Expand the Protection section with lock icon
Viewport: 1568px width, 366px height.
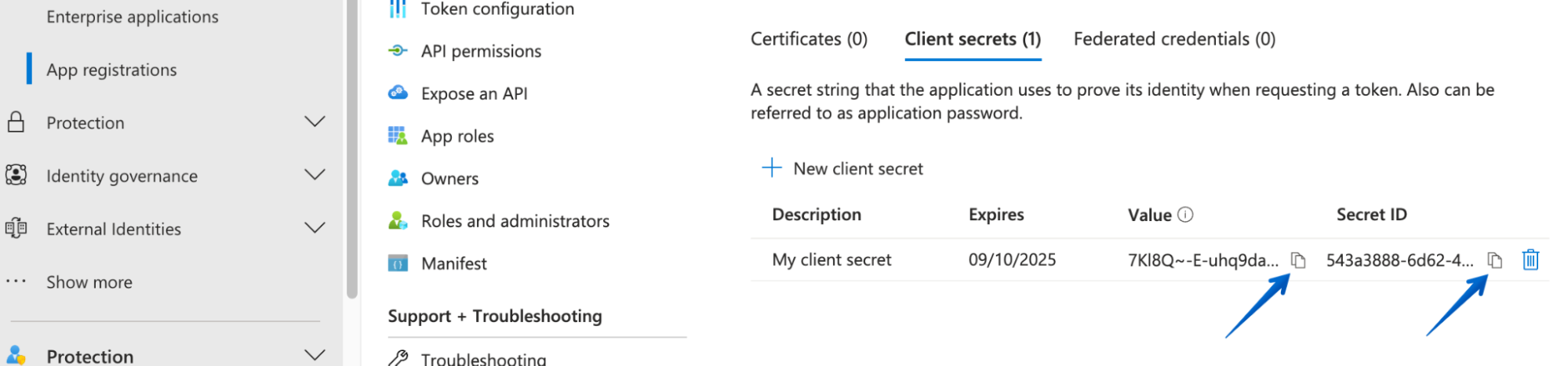pos(315,122)
